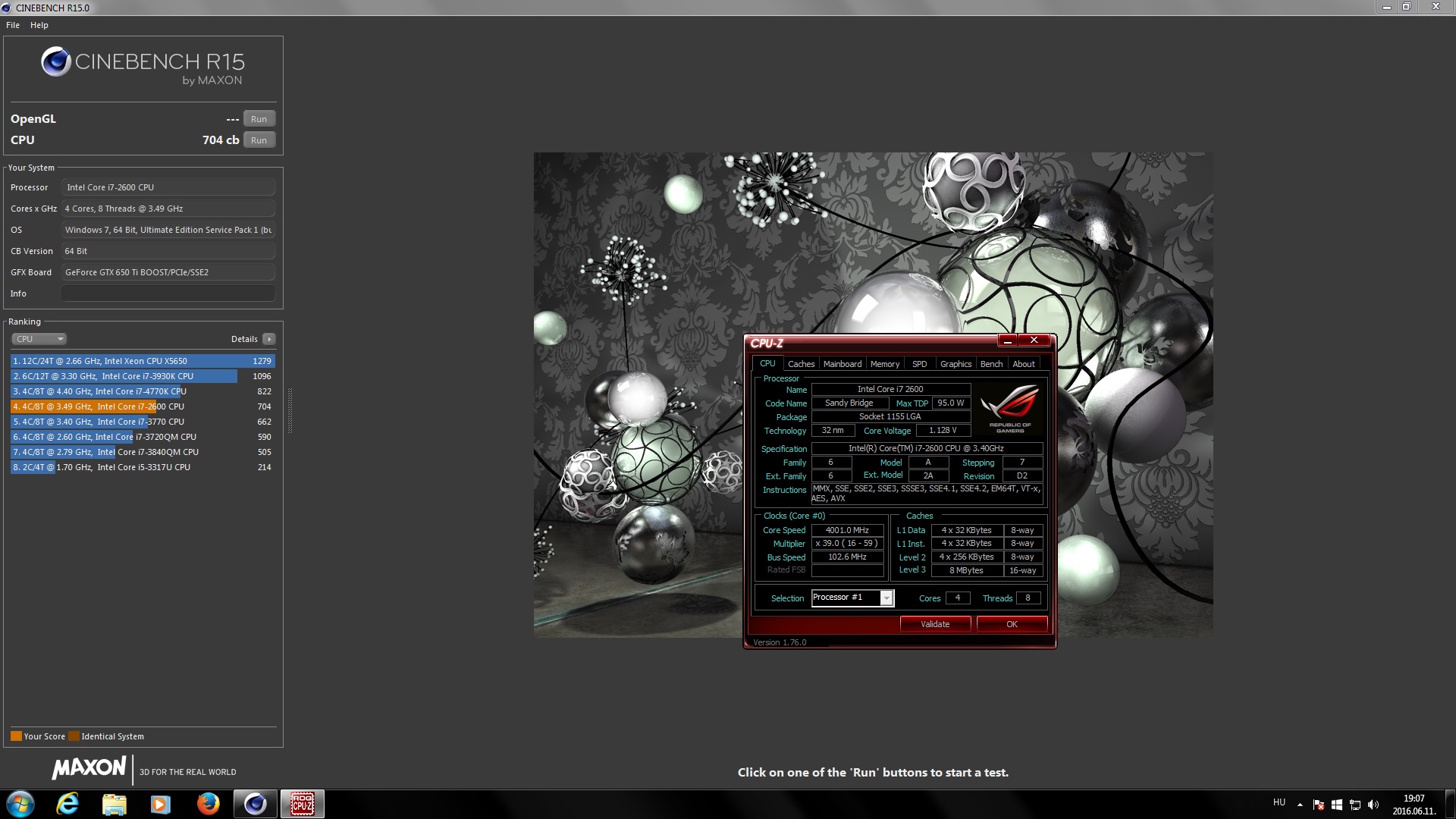Select the Xeon X5650 ranking entry
The width and height of the screenshot is (1456, 819).
(143, 361)
